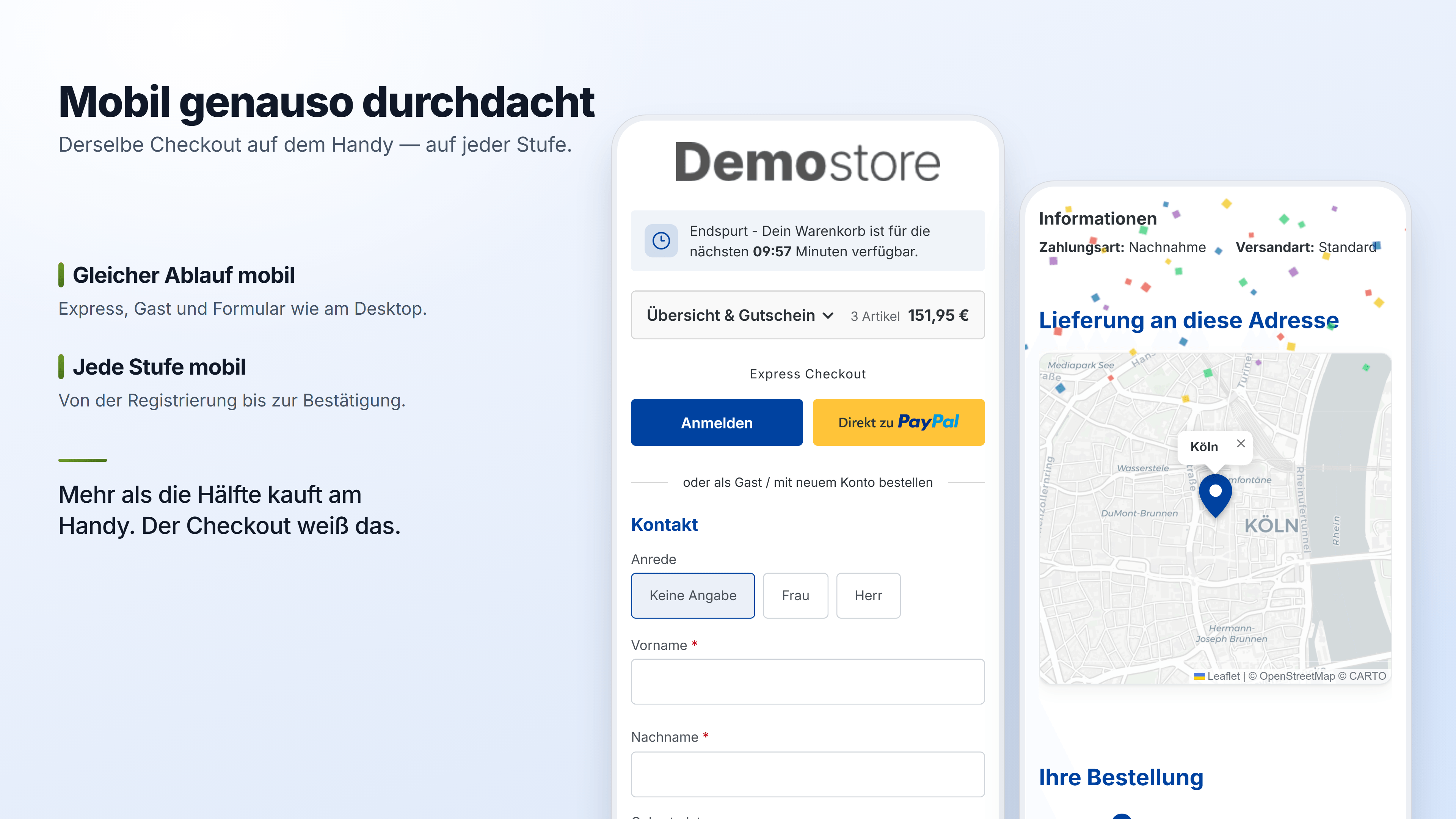
Task: Click the 09:57 countdown time
Action: (772, 251)
